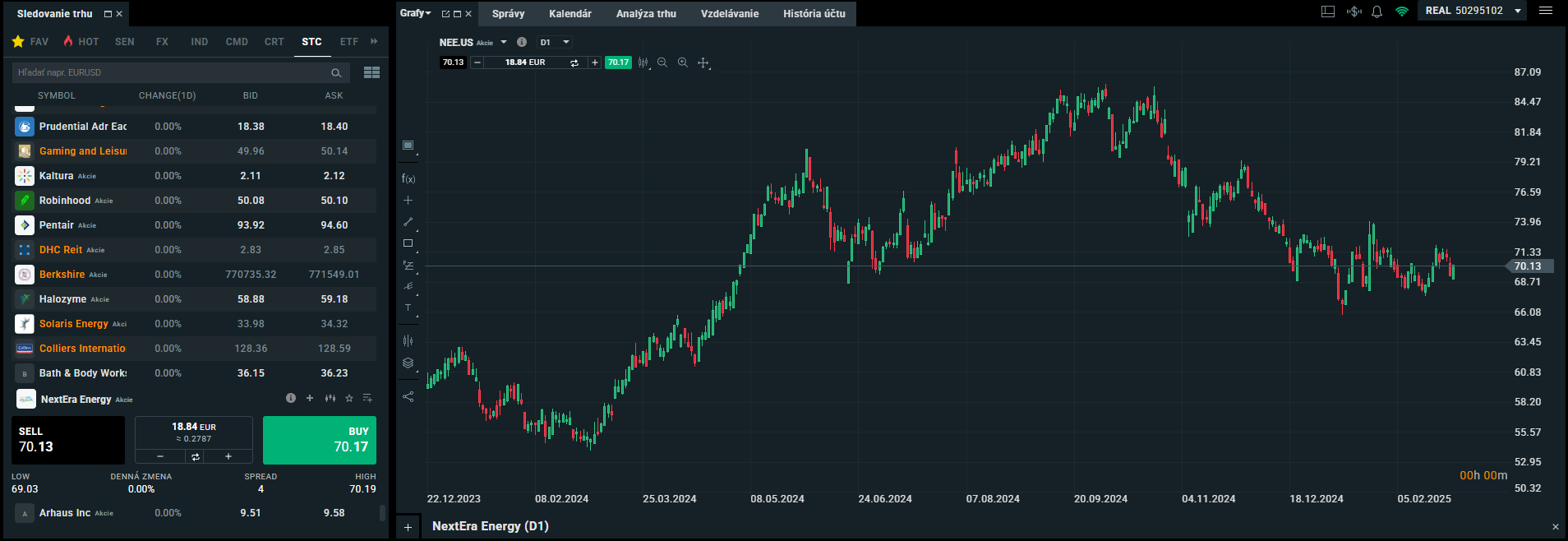The image size is (1568, 541).
Task: Click the SELL 70.13 button
Action: (68, 440)
